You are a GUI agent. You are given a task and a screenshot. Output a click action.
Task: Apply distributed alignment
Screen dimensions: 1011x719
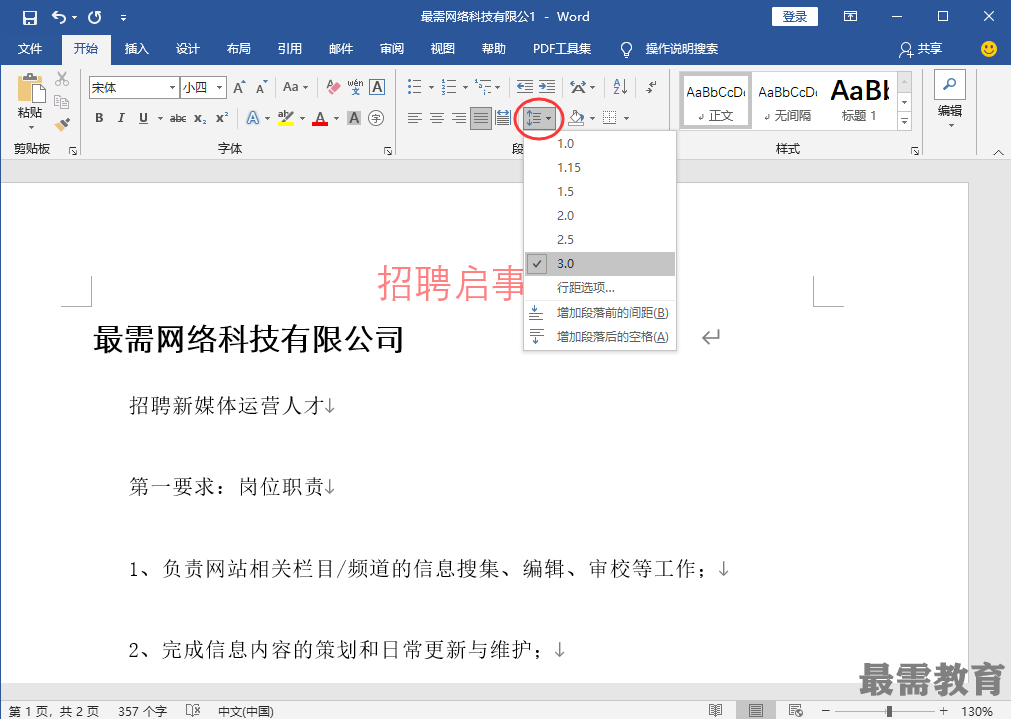503,118
